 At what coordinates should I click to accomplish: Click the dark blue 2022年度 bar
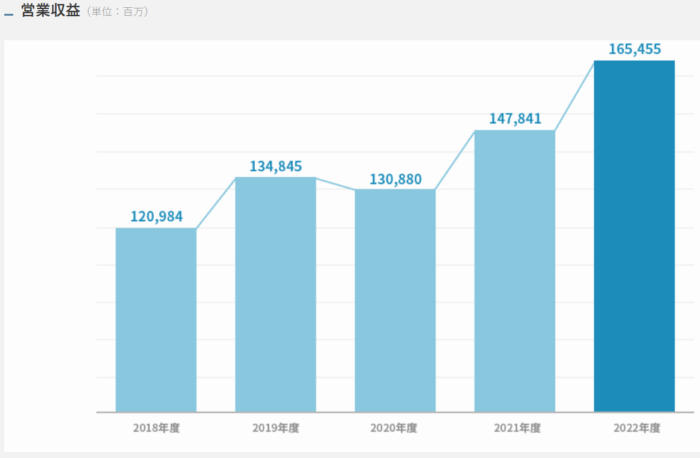[634, 235]
